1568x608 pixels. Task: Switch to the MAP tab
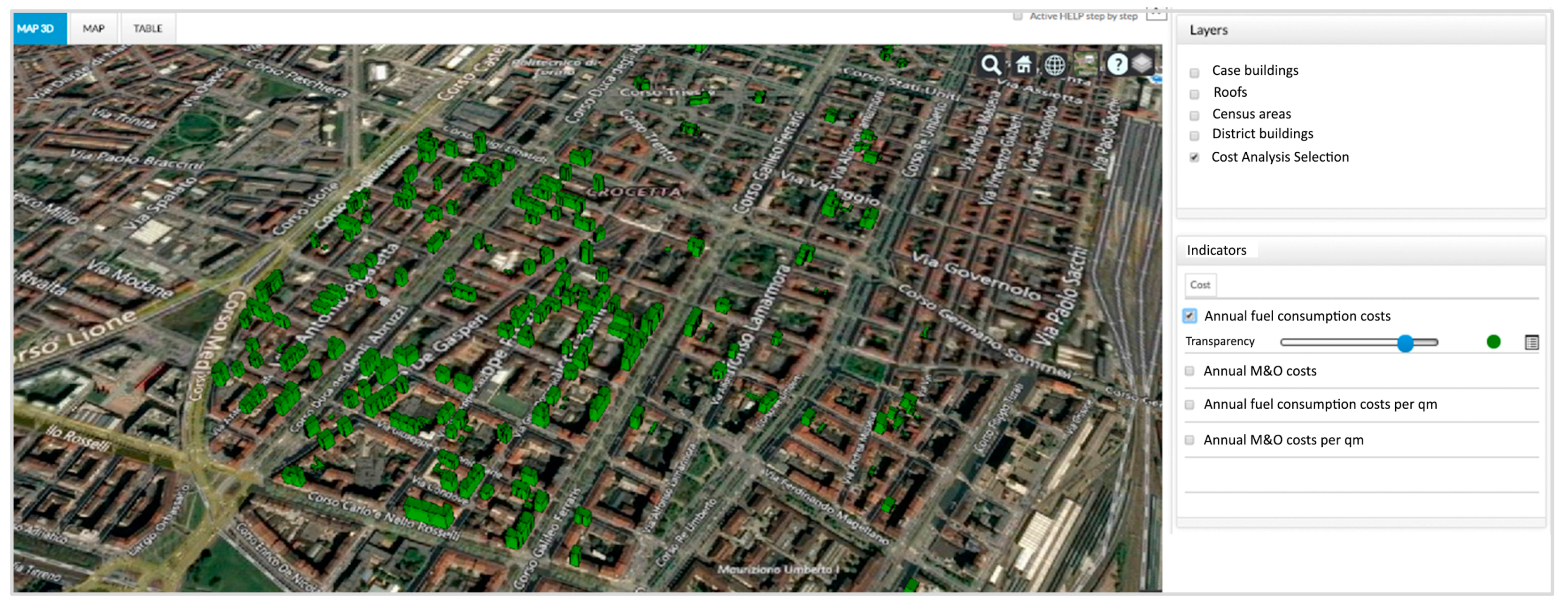pos(94,29)
